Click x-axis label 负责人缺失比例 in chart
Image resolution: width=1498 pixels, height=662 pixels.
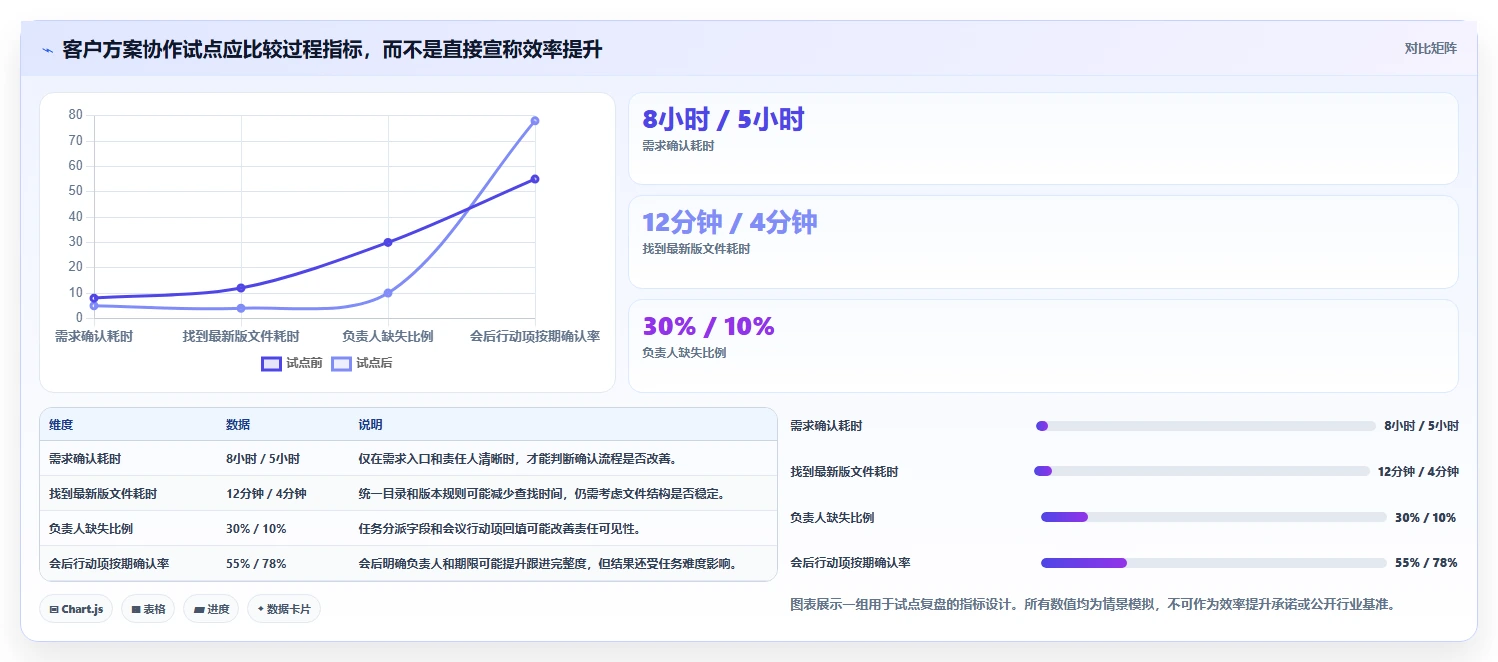pos(388,336)
